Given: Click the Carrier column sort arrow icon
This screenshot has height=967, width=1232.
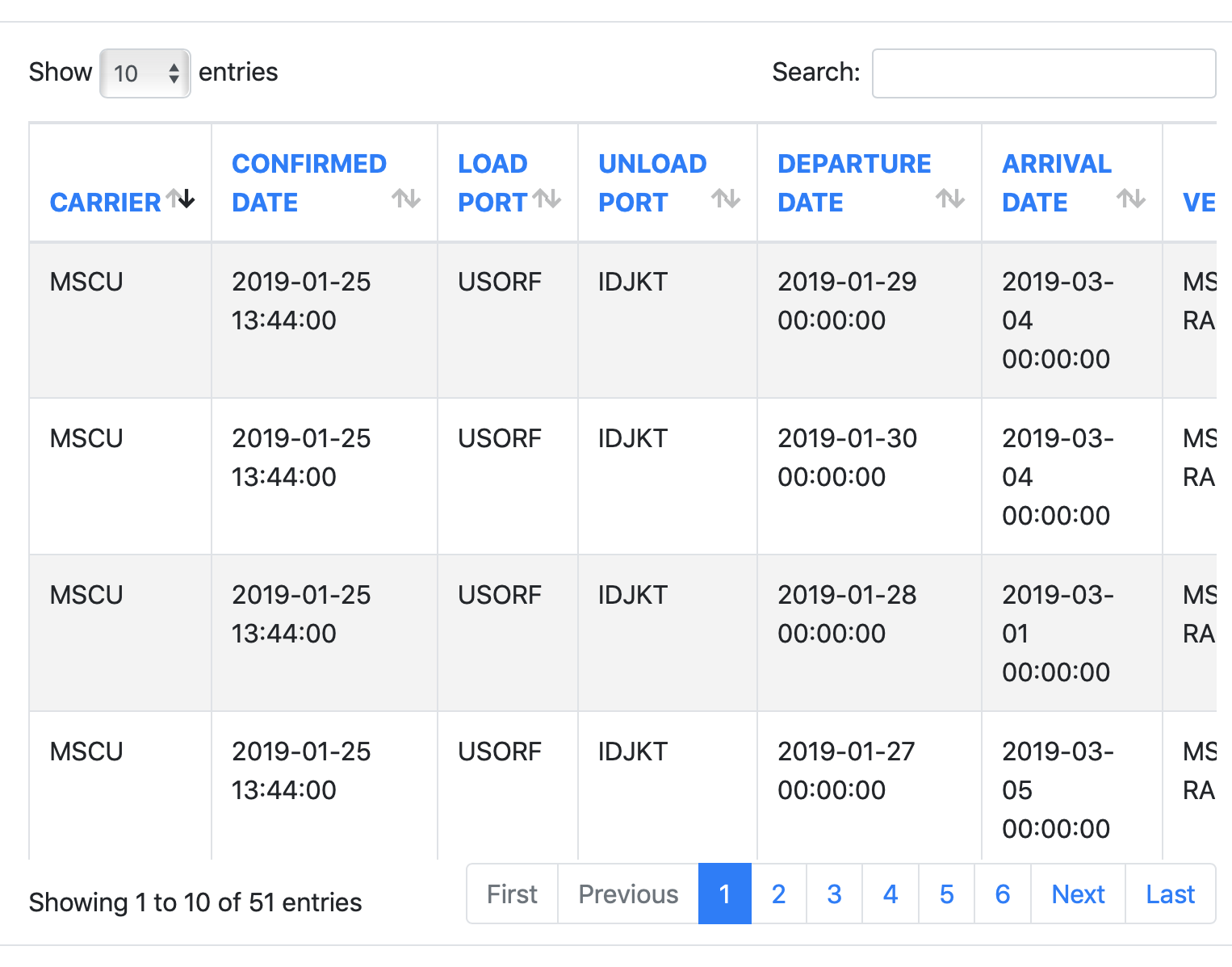Looking at the screenshot, I should 181,199.
